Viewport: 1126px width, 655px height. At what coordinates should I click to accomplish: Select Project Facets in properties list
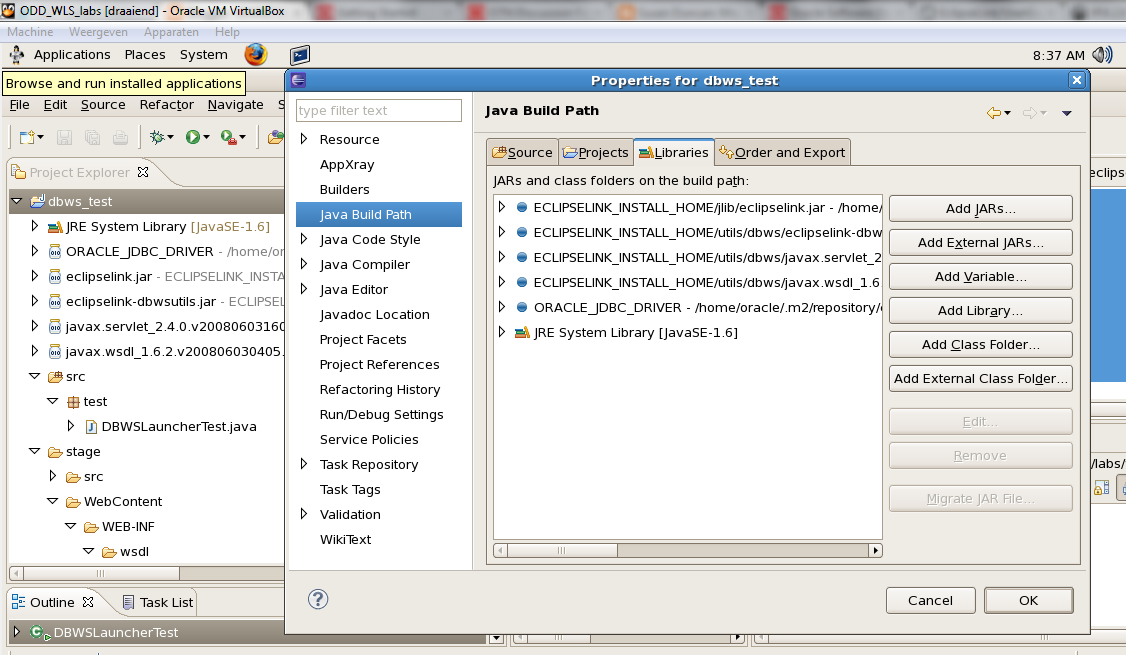(363, 340)
